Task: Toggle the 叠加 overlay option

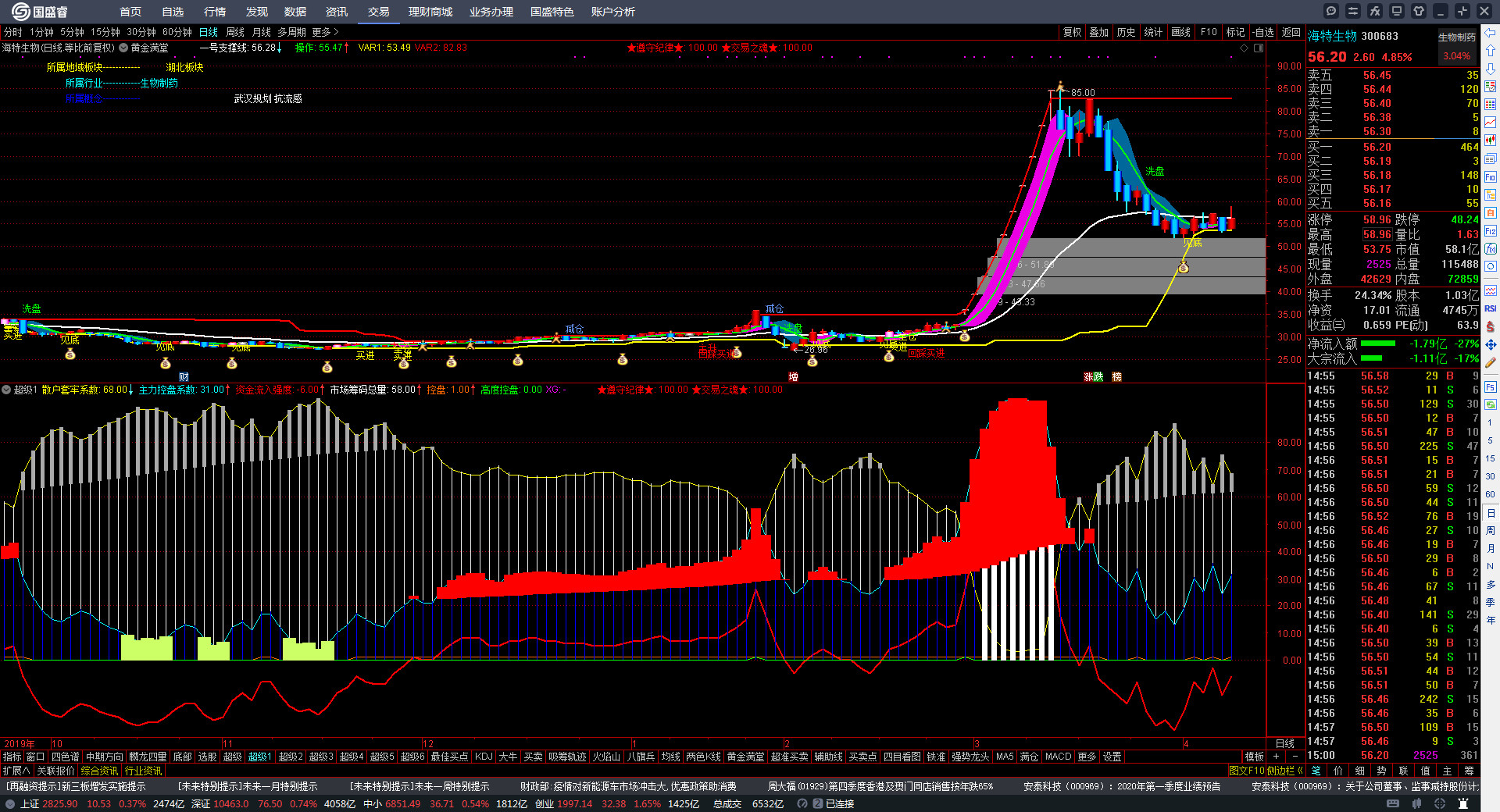Action: point(1098,32)
